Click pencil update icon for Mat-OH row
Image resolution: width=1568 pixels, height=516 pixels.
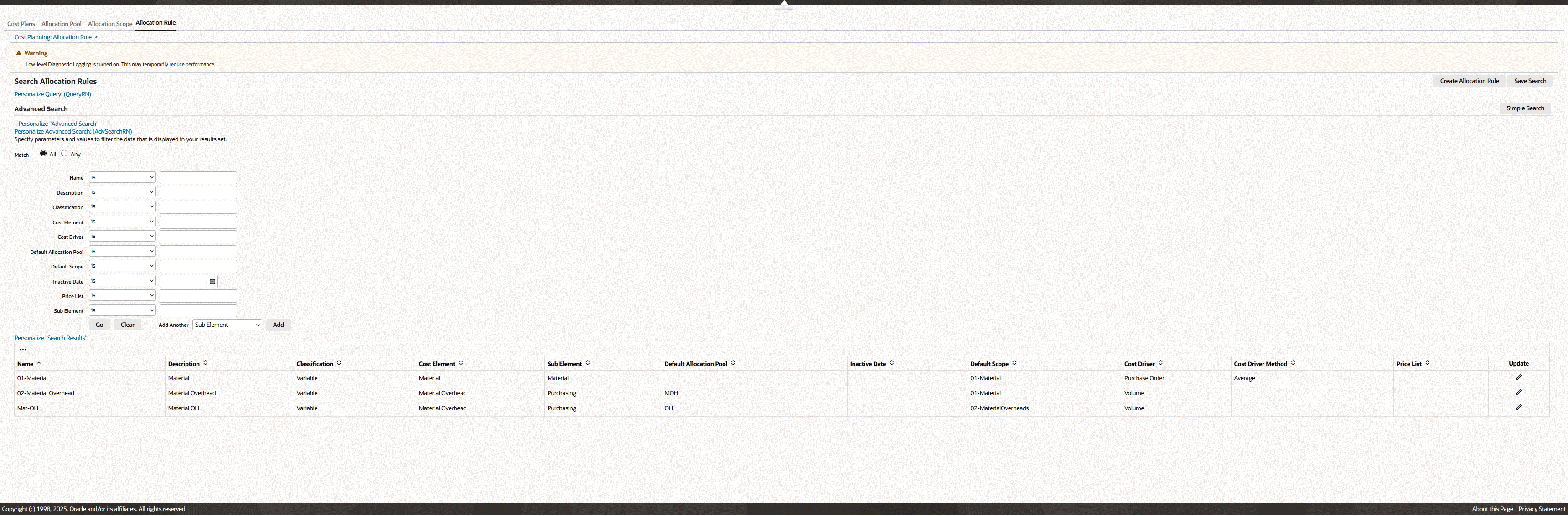1518,408
